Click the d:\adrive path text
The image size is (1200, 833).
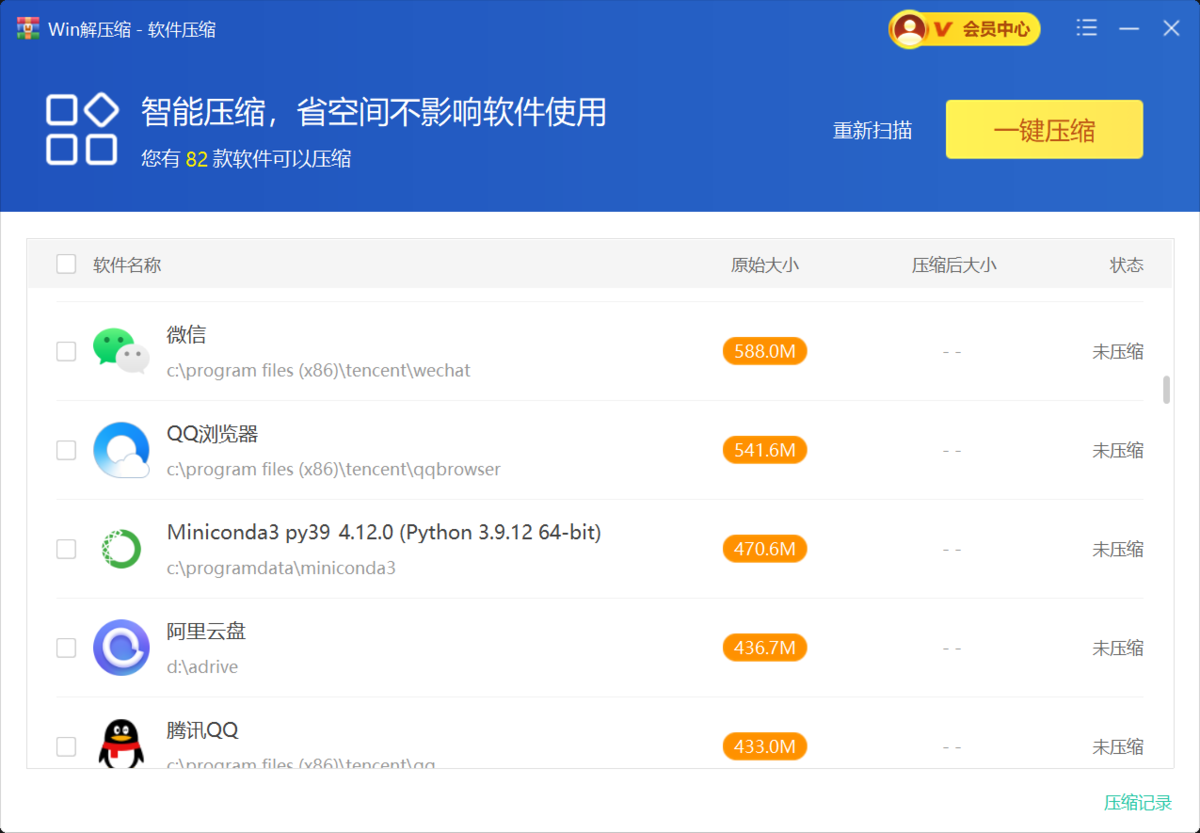pyautogui.click(x=202, y=667)
